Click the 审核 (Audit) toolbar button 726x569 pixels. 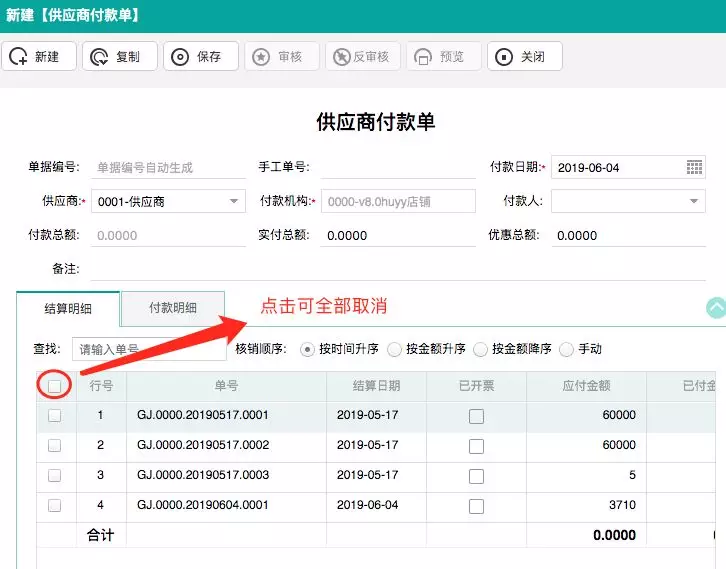coord(281,57)
